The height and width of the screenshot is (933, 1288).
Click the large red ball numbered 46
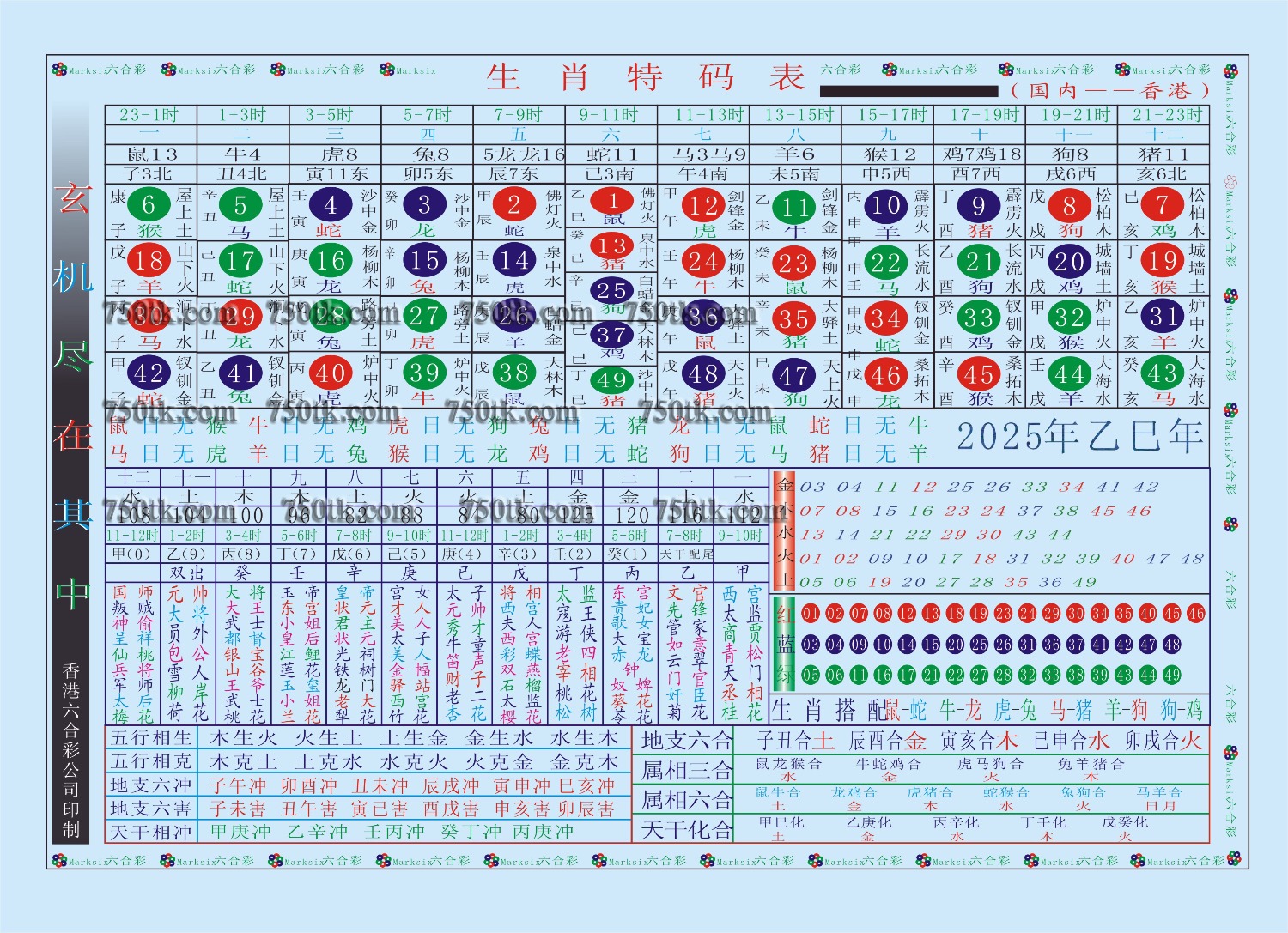point(885,375)
